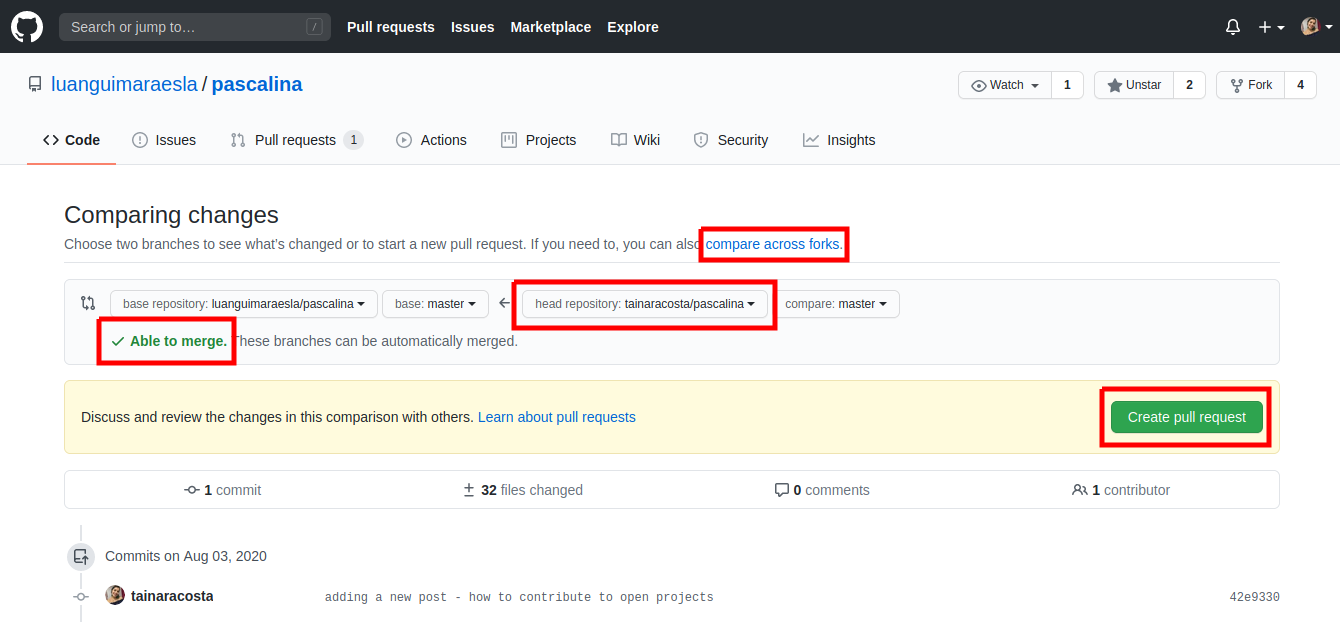Unstar the pascalina repository
The width and height of the screenshot is (1340, 622).
point(1134,85)
